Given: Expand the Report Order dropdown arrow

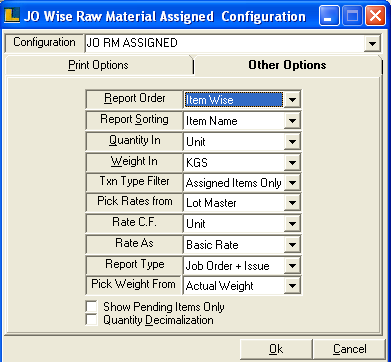Looking at the screenshot, I should pyautogui.click(x=292, y=100).
